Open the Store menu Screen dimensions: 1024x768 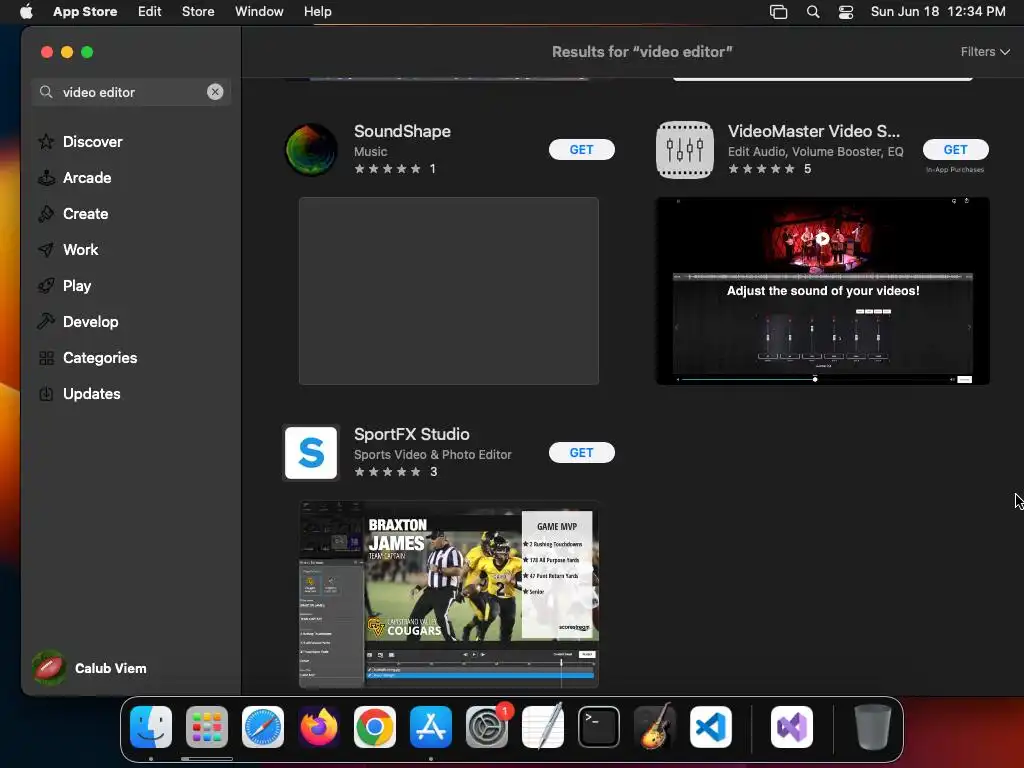coord(198,12)
